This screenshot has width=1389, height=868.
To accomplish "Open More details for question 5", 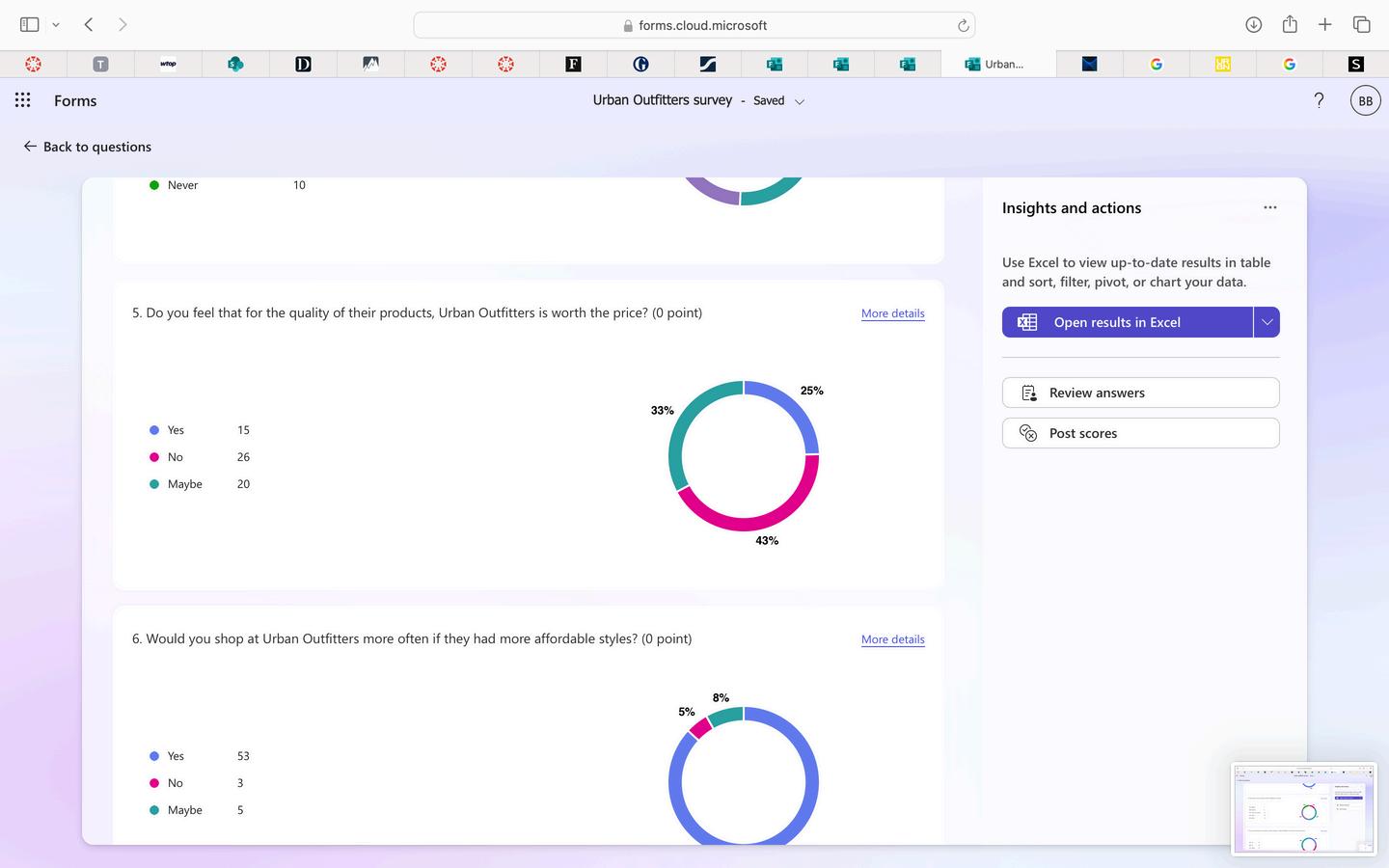I will [892, 313].
